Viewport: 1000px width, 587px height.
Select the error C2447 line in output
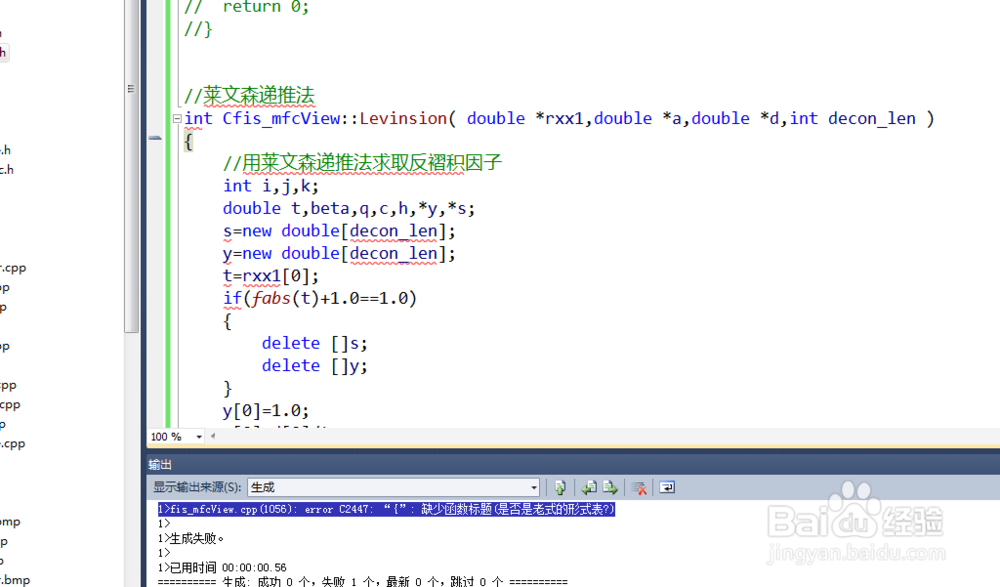(x=386, y=509)
